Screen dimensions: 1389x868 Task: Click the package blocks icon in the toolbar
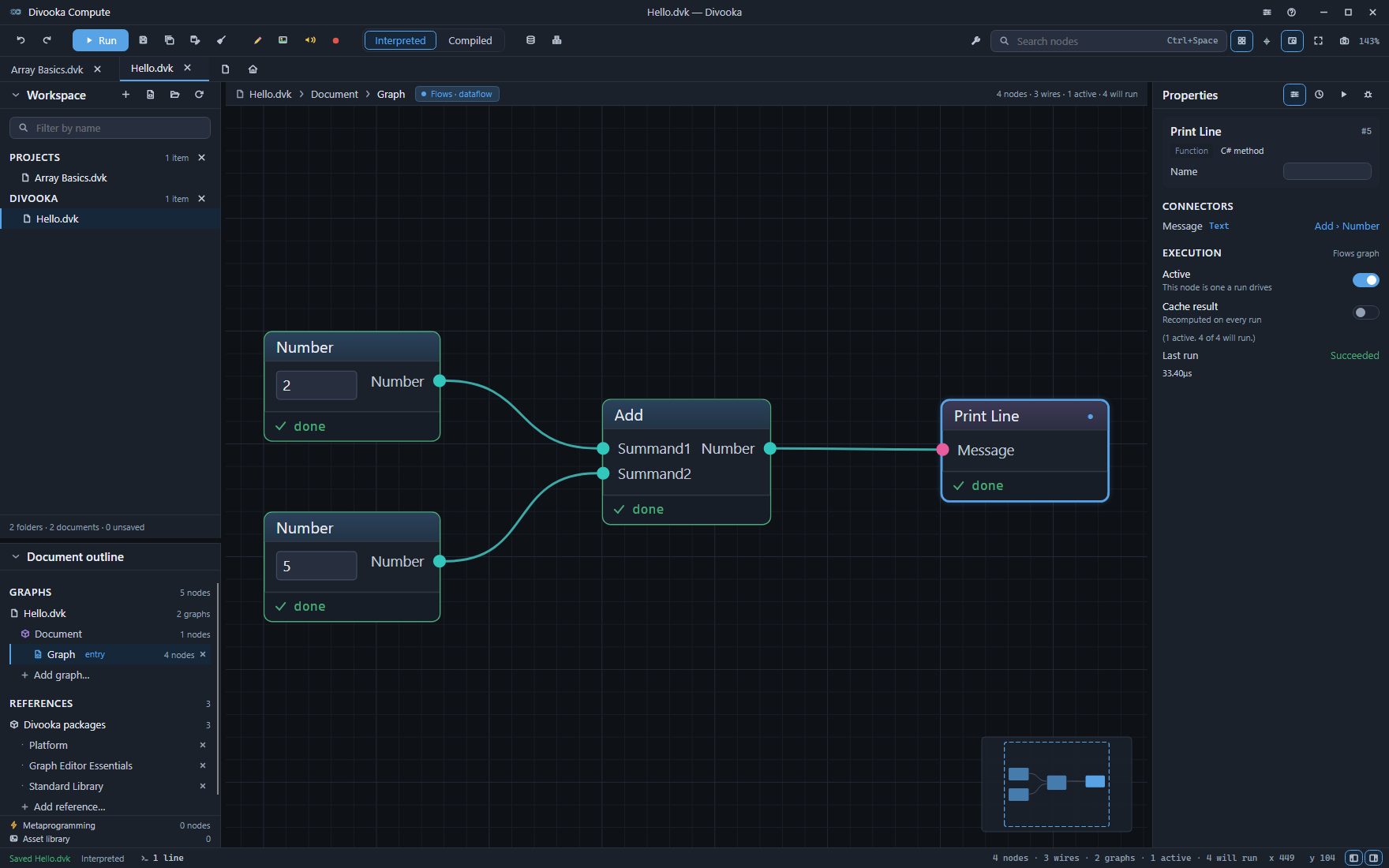[556, 40]
